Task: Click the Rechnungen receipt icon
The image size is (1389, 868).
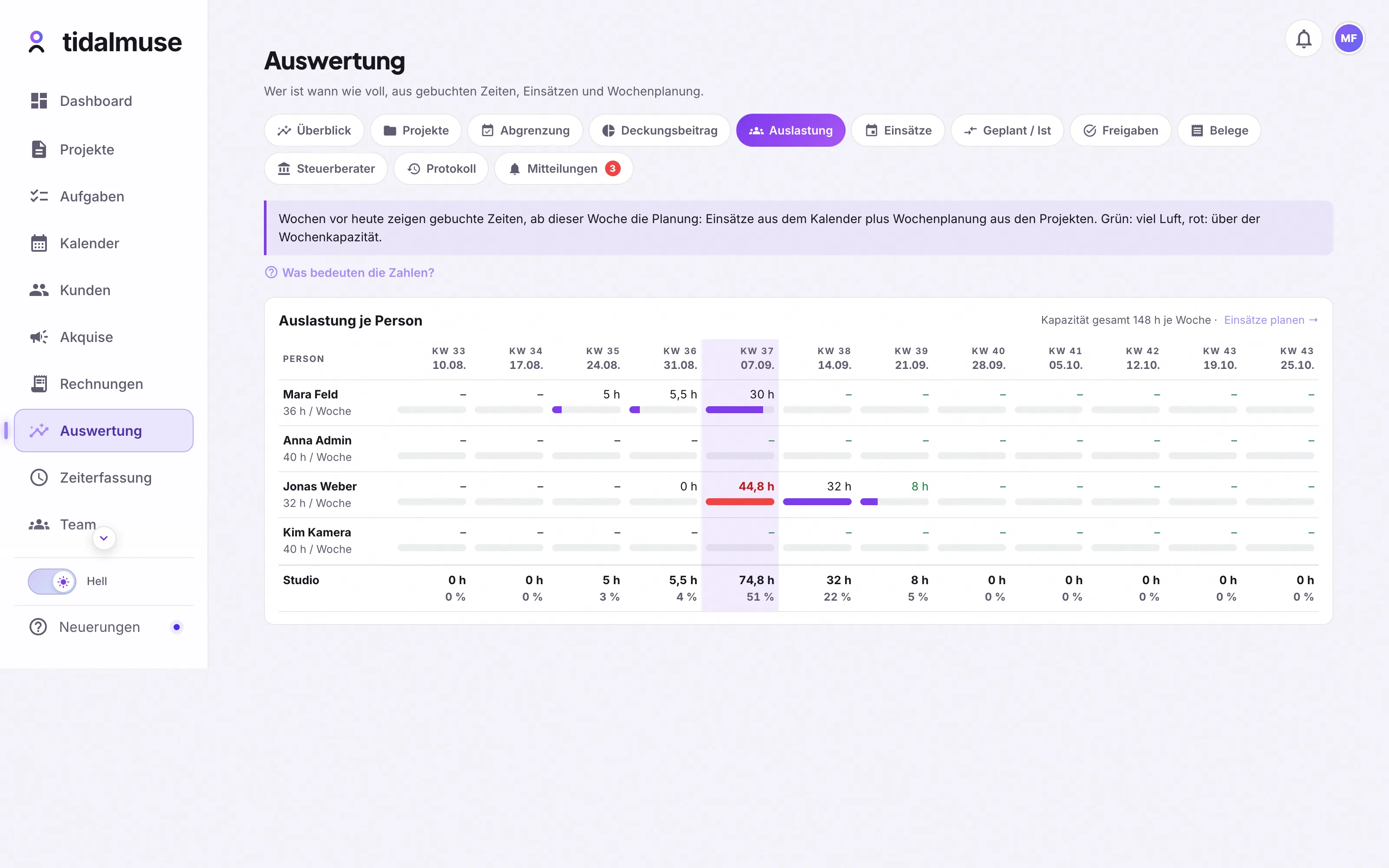Action: (39, 384)
